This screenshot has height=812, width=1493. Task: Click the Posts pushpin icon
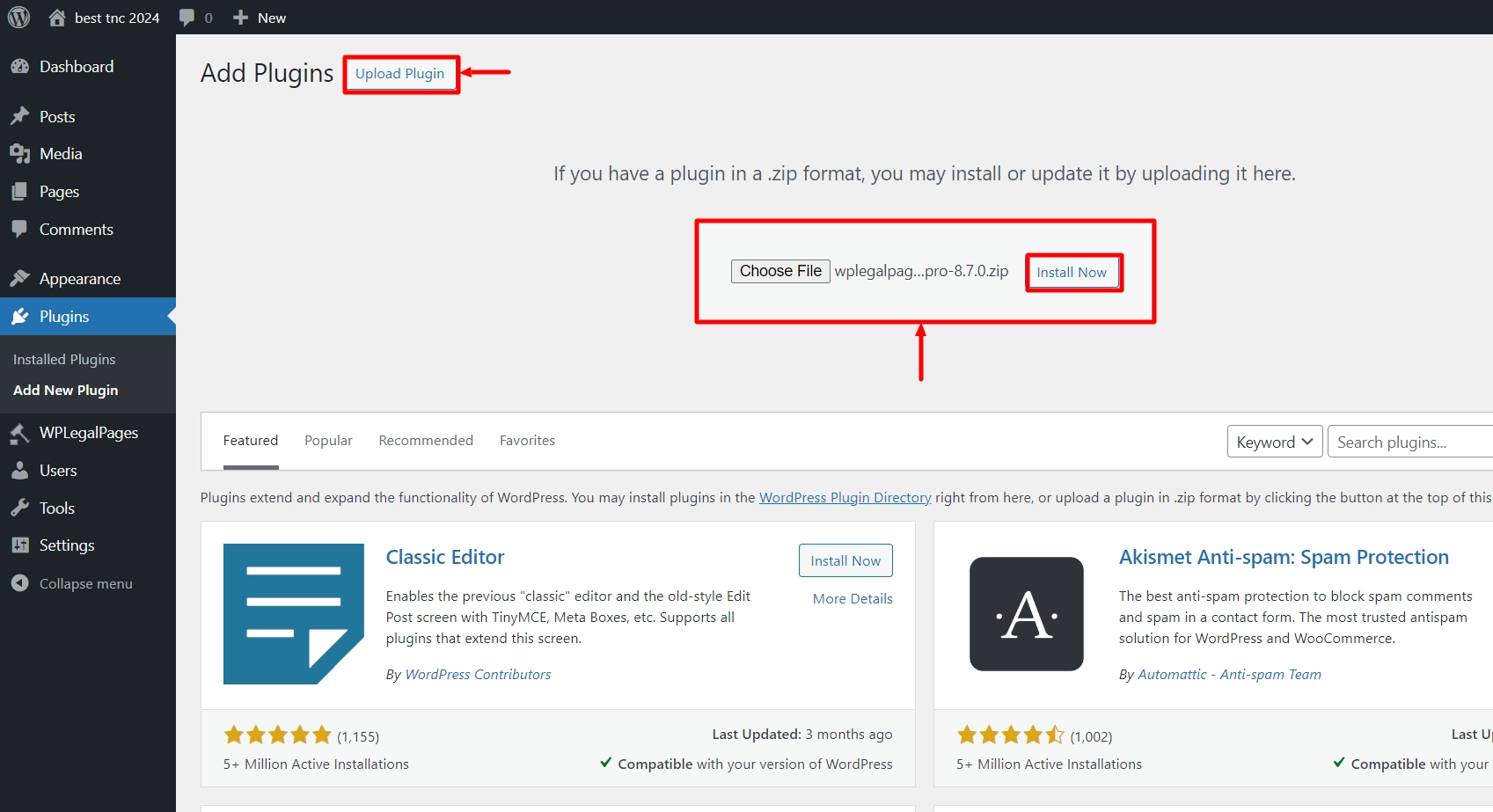20,115
